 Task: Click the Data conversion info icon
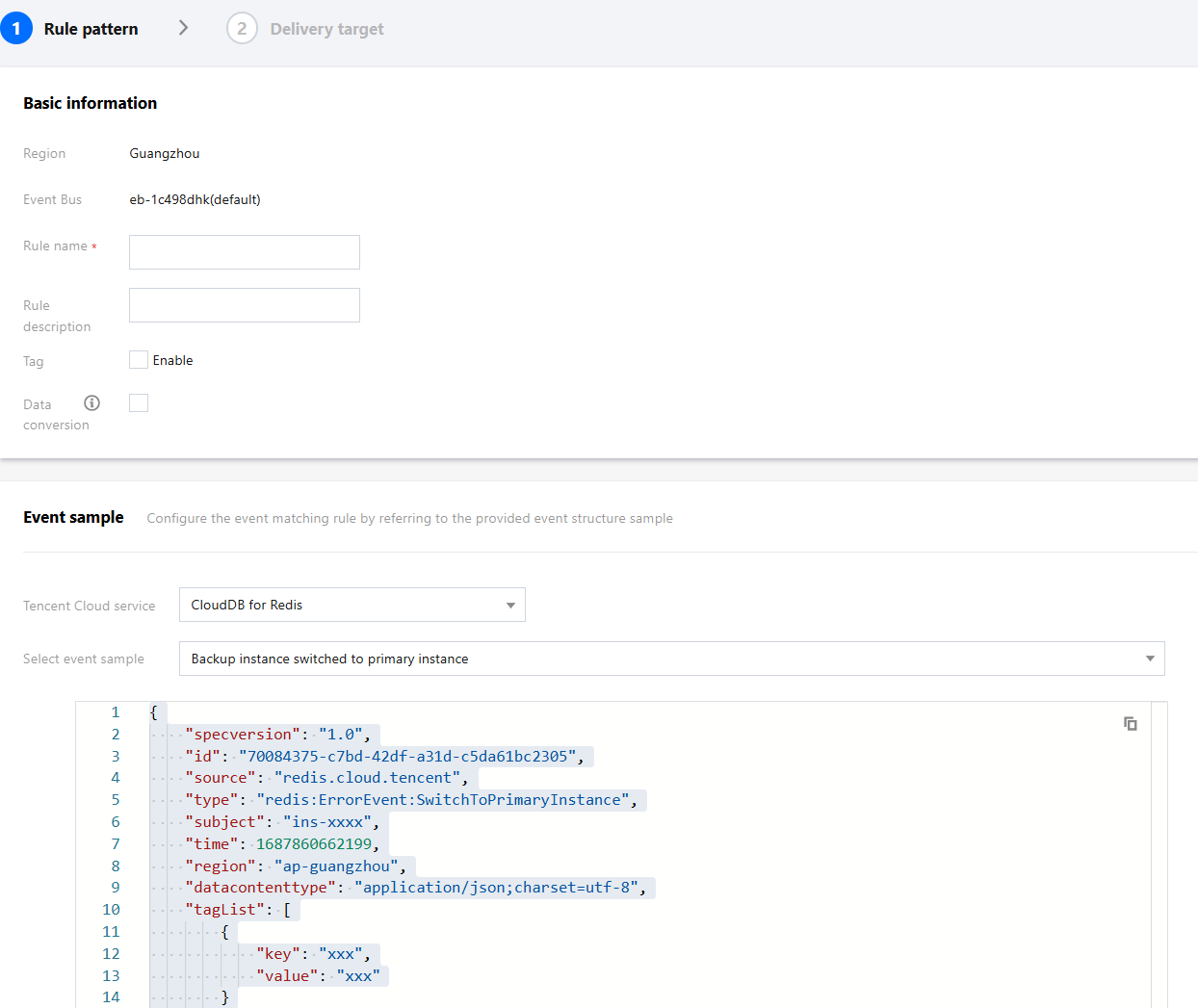click(91, 403)
